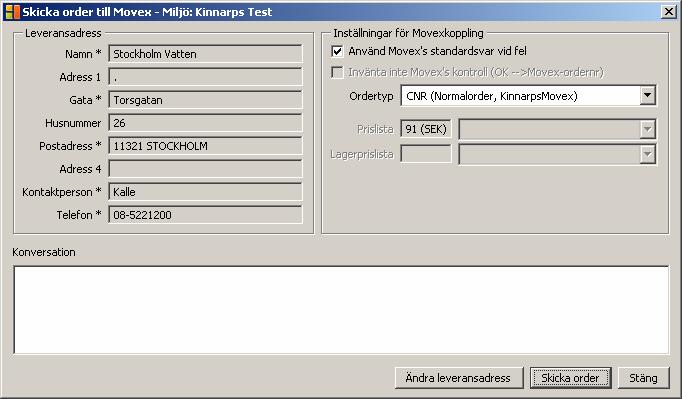Click the Prislista code field 91 (SEK)
Image resolution: width=682 pixels, height=399 pixels.
coord(426,129)
